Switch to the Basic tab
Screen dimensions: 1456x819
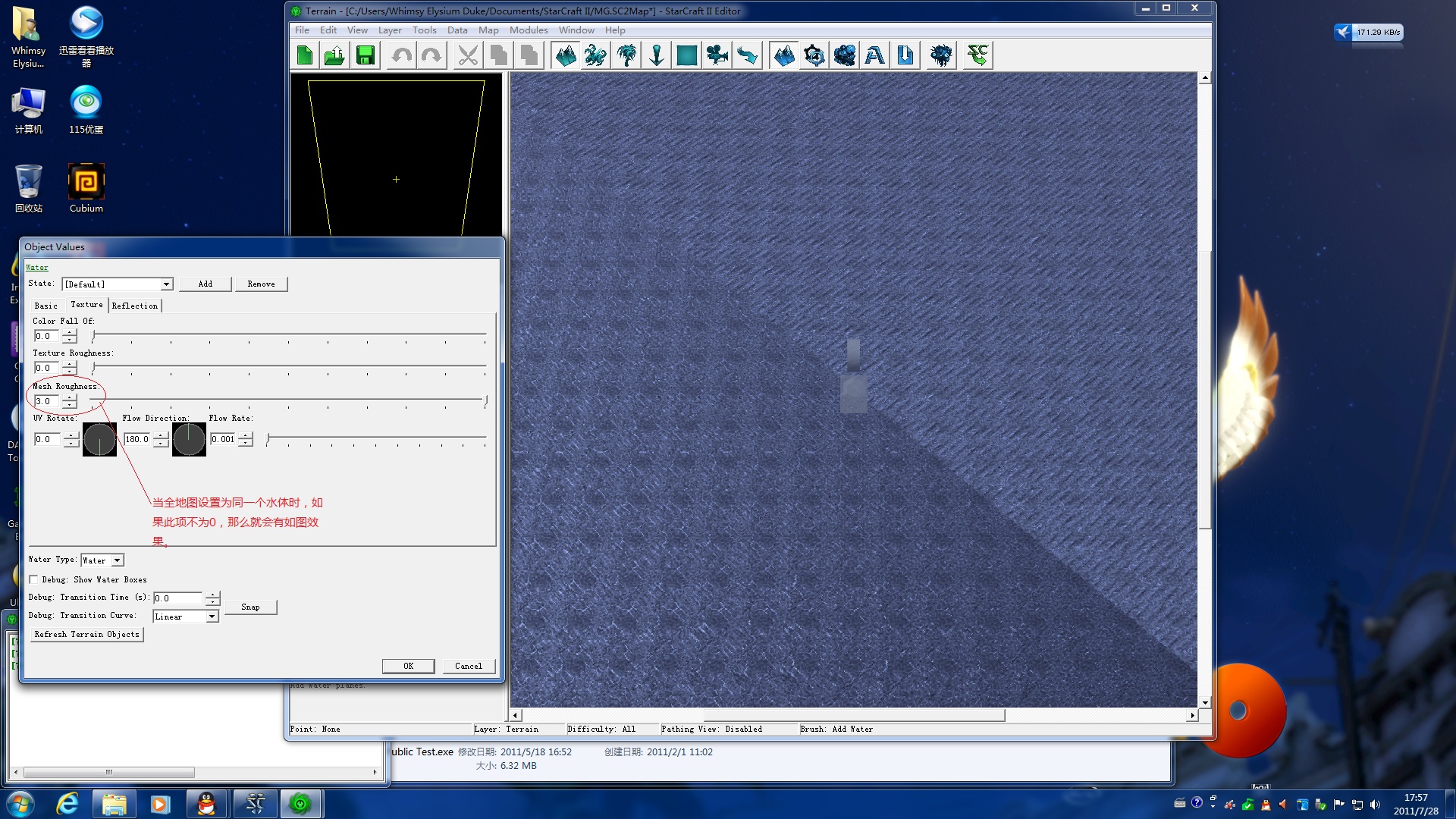[x=45, y=306]
